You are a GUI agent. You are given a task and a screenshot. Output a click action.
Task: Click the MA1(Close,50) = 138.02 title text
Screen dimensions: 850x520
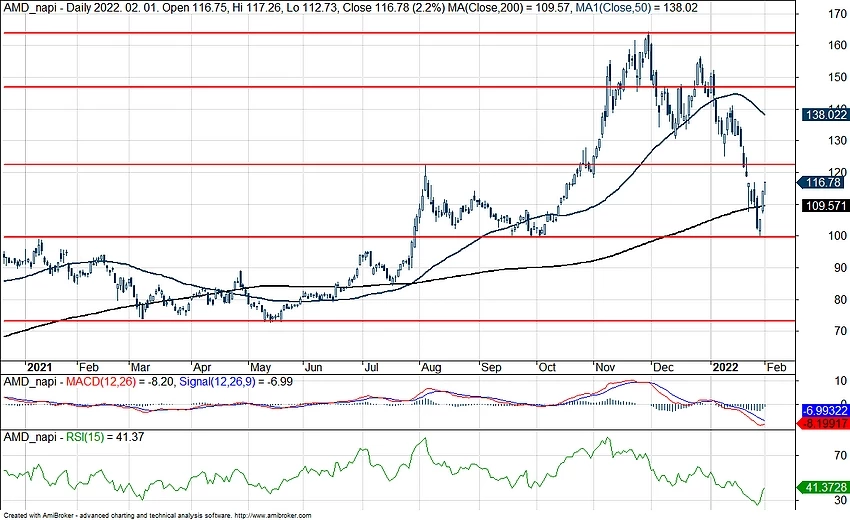pos(635,8)
